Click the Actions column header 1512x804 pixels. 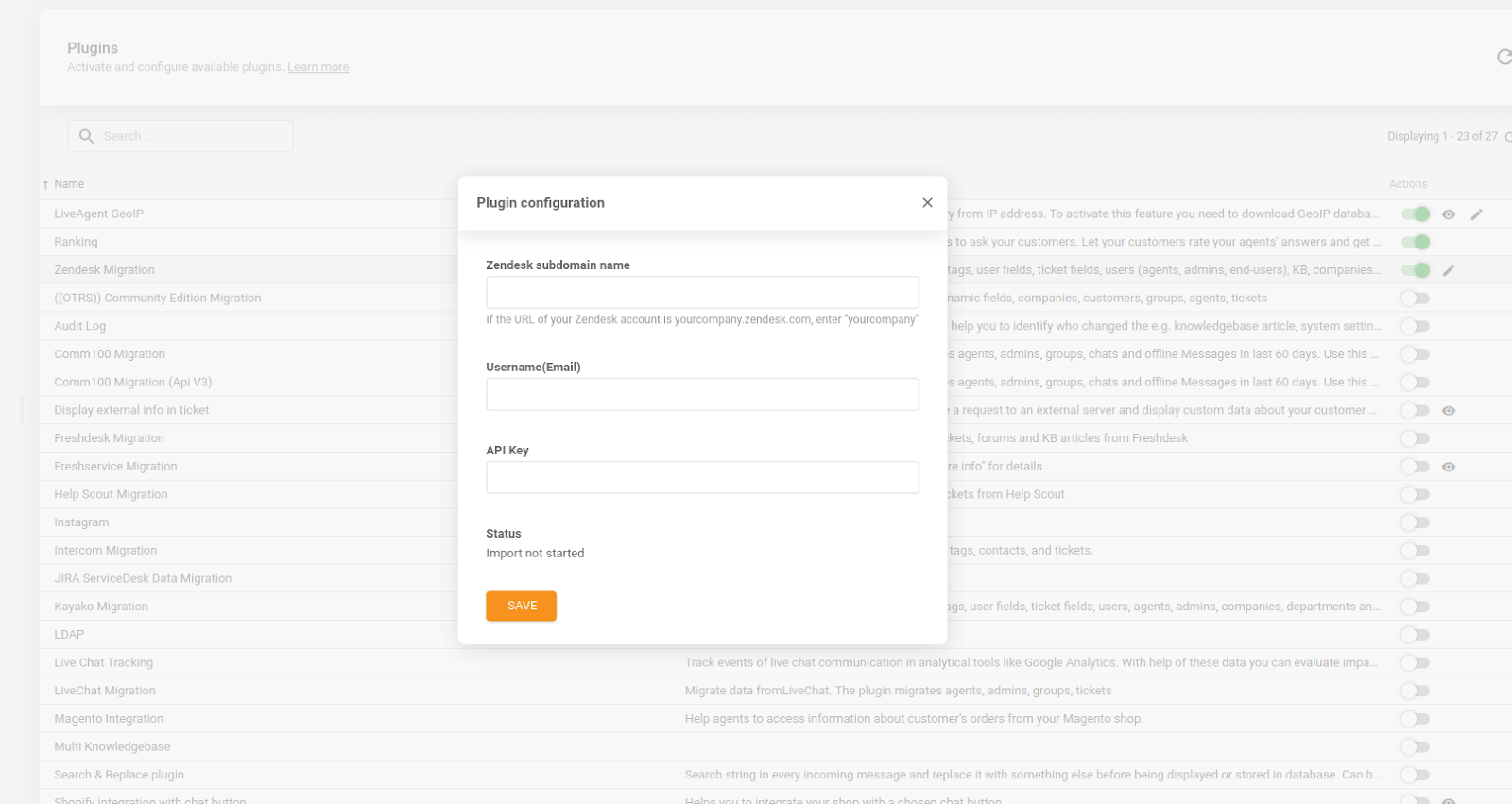pos(1408,184)
